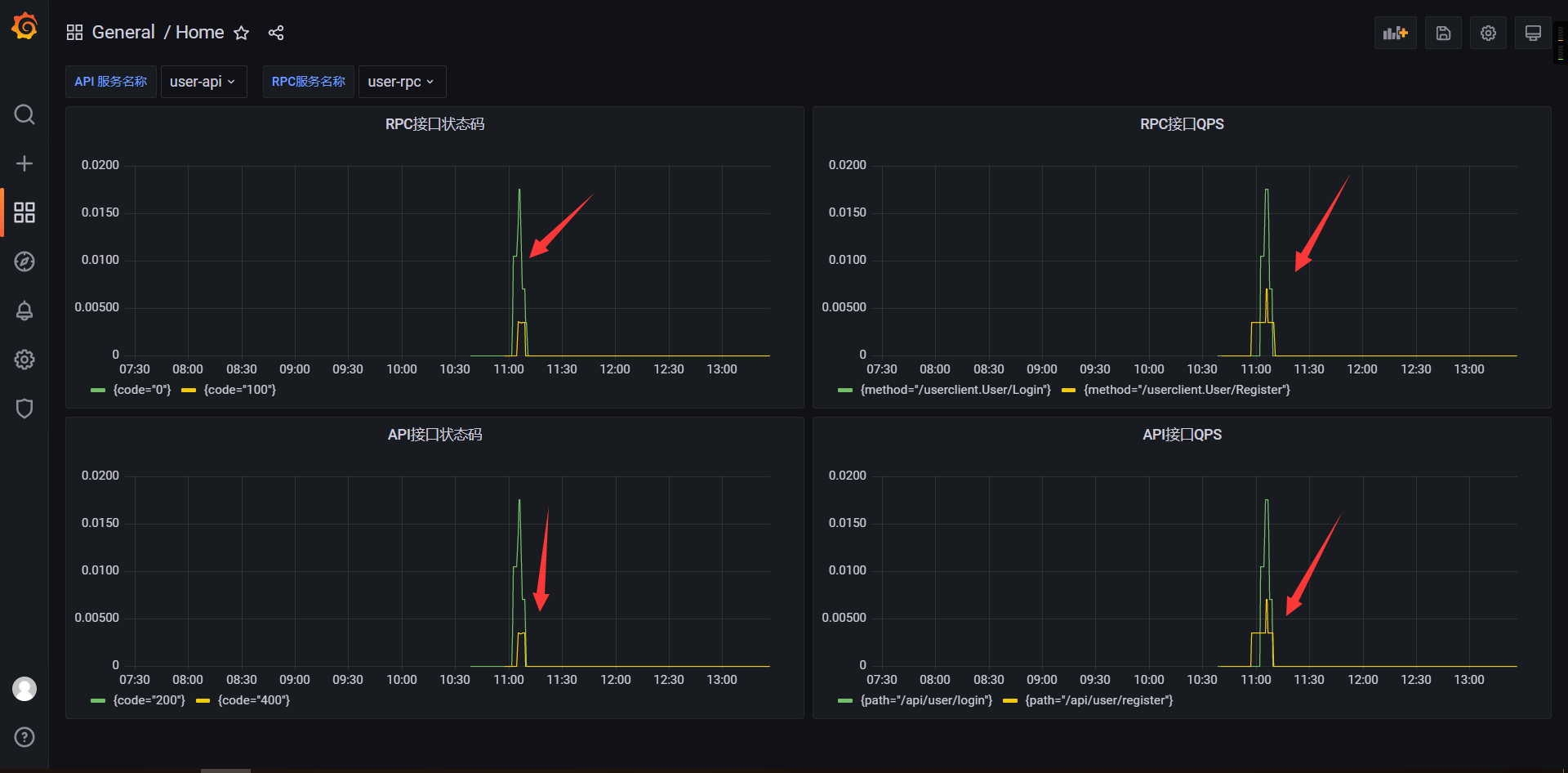
Task: Toggle the {code="0"} legend series
Action: (142, 390)
